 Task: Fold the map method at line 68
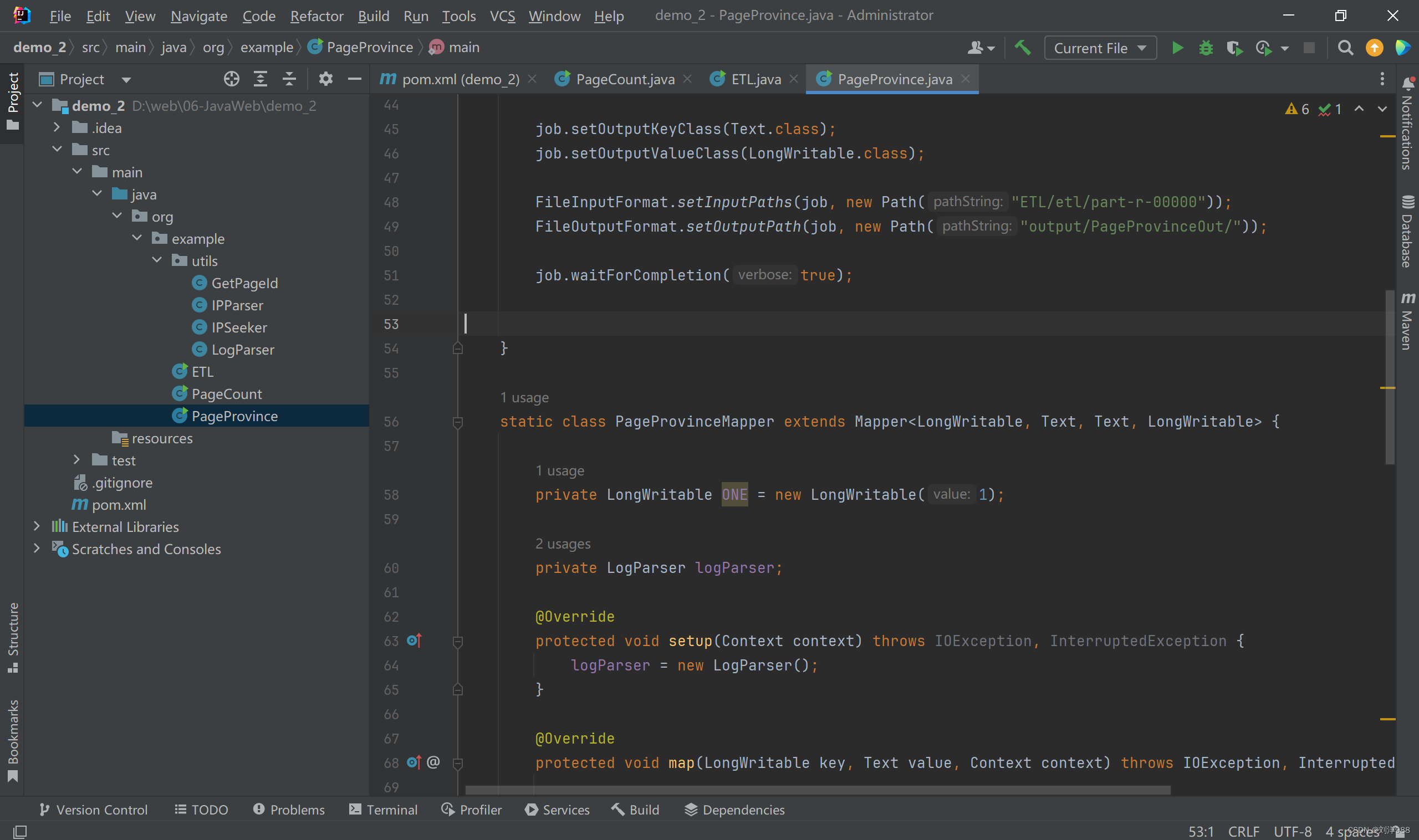tap(457, 763)
